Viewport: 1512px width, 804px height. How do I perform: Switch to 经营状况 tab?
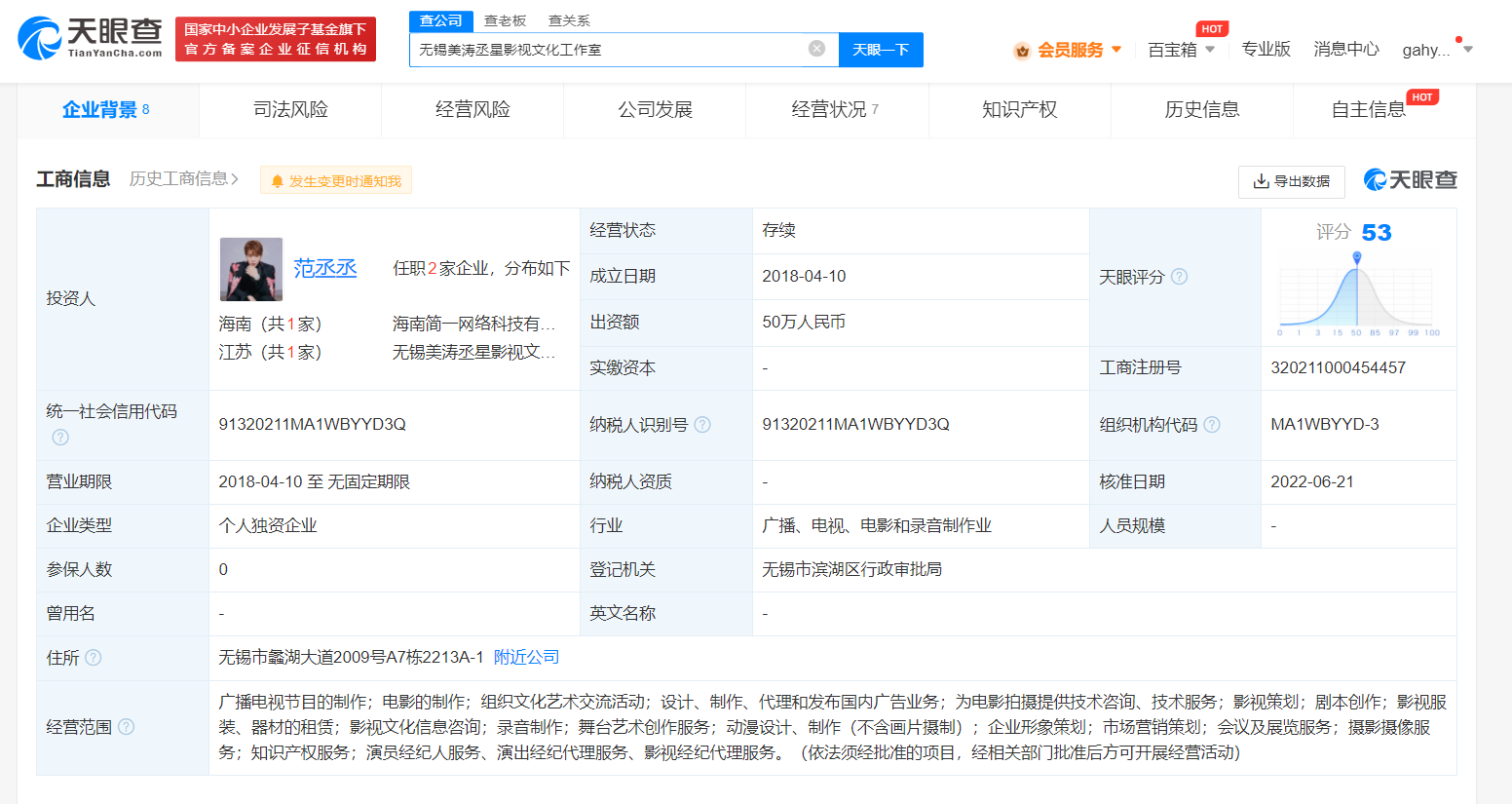[x=837, y=110]
